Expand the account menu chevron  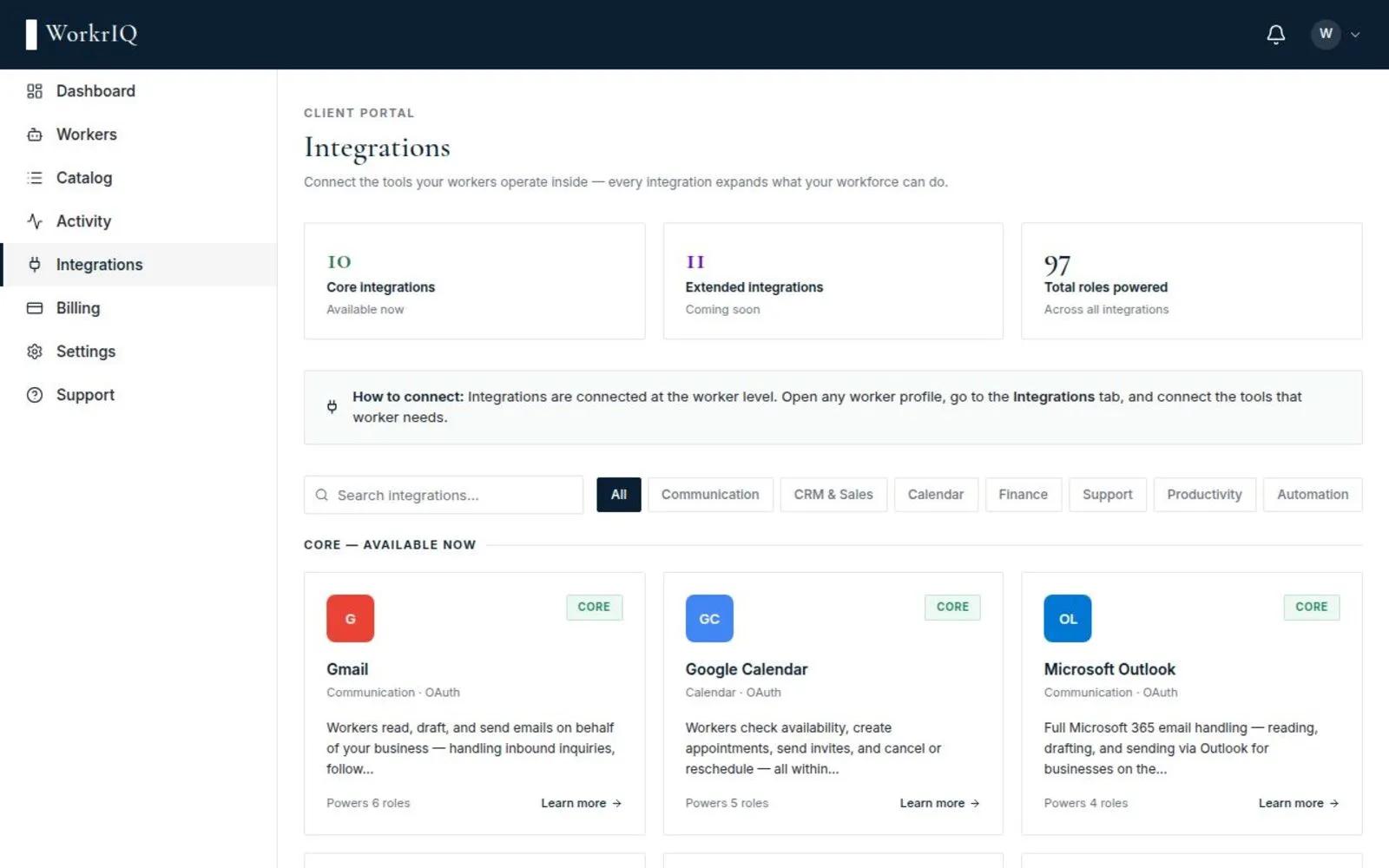pyautogui.click(x=1355, y=35)
